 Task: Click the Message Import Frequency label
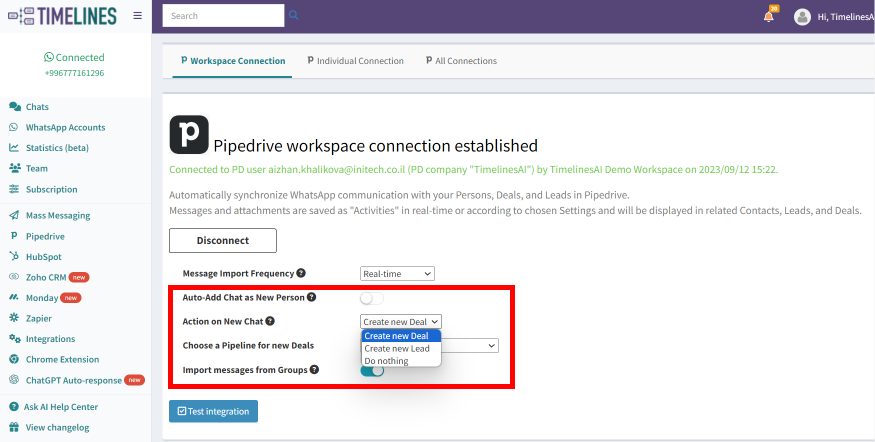[238, 273]
